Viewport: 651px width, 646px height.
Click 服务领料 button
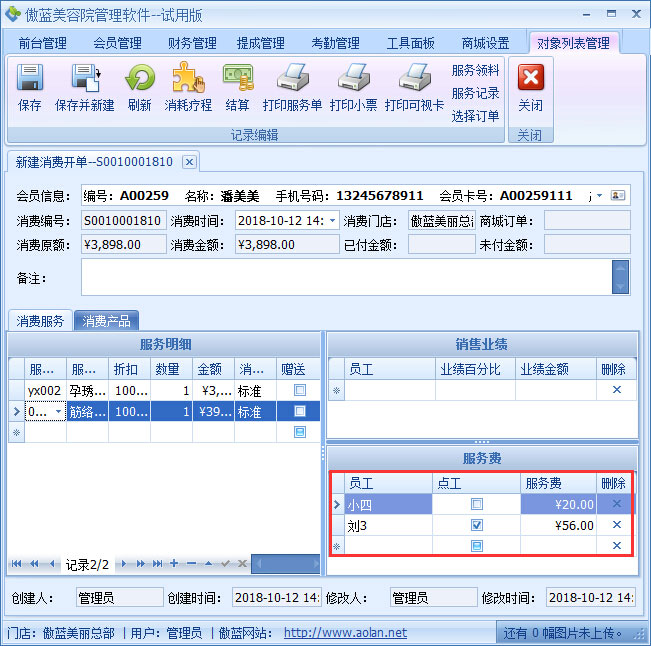point(475,70)
